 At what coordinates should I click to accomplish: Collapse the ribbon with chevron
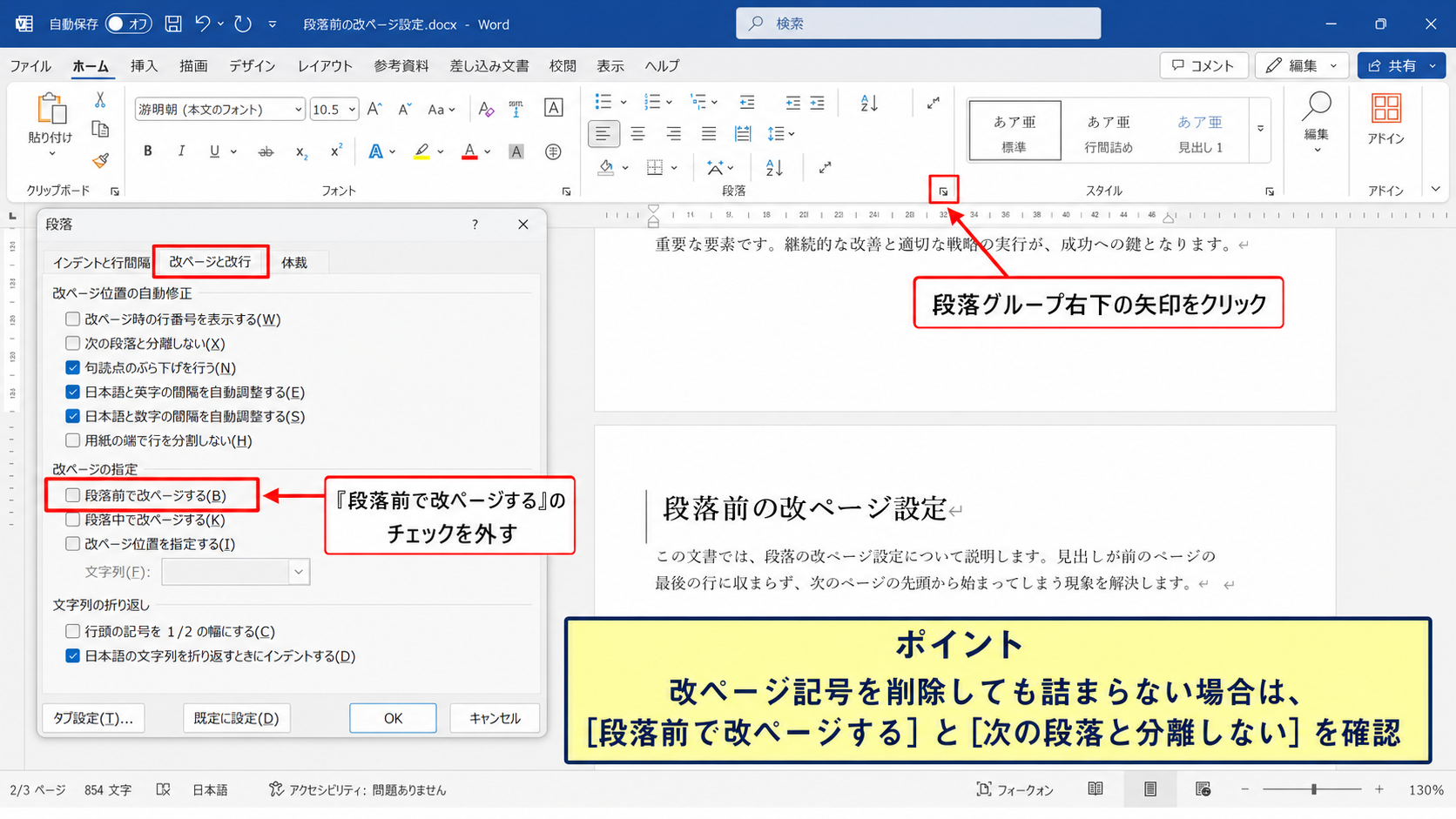1436,189
